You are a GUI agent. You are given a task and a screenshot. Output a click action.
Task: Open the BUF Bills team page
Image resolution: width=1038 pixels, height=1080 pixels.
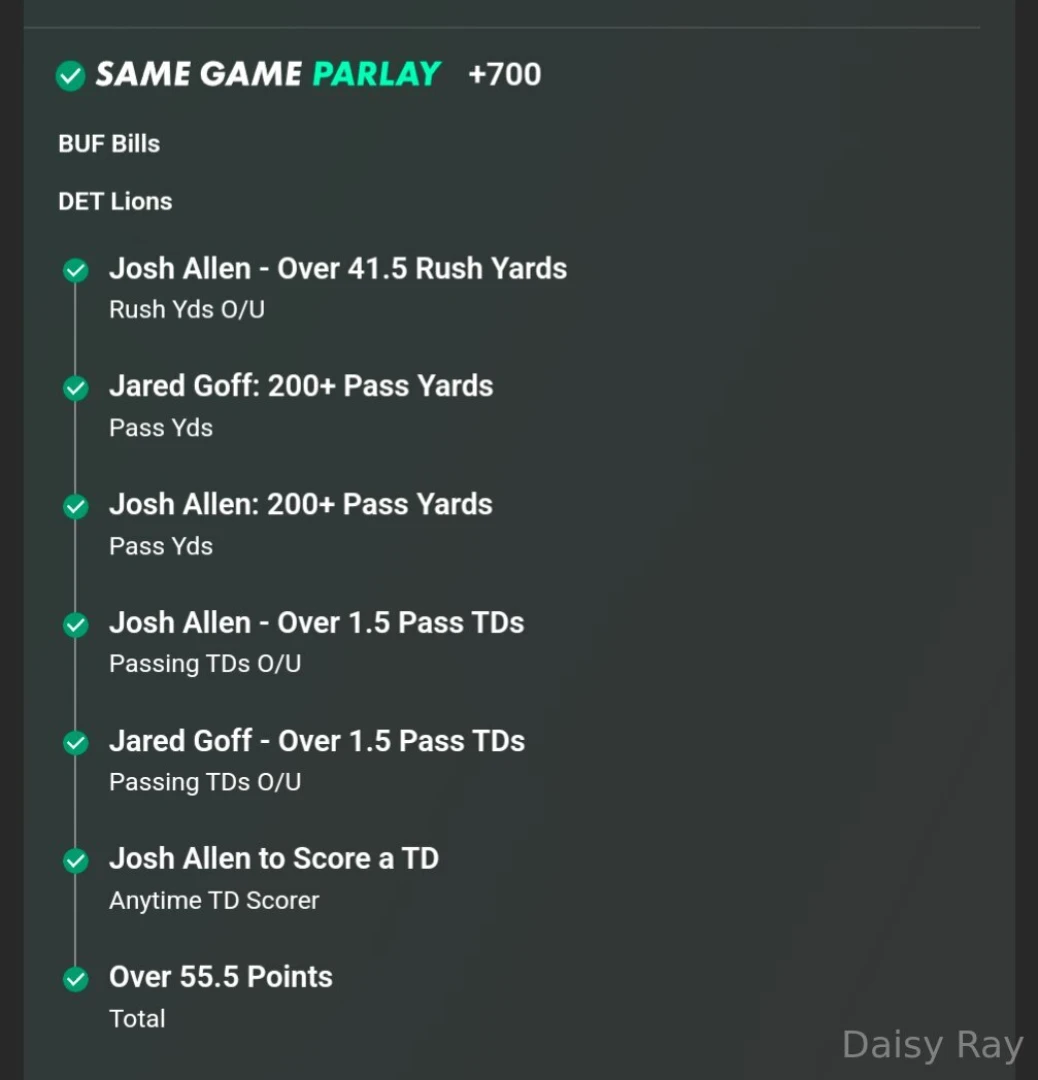tap(108, 143)
